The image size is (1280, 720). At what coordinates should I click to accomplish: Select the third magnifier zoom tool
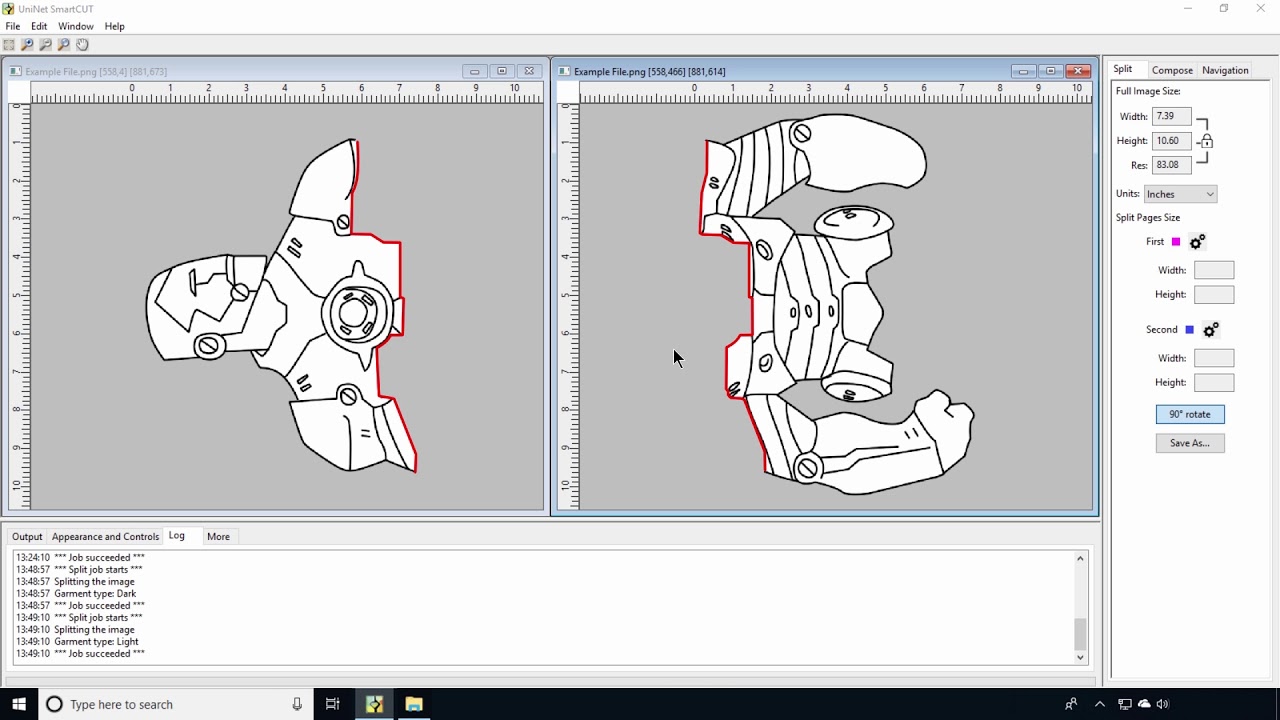tap(64, 44)
